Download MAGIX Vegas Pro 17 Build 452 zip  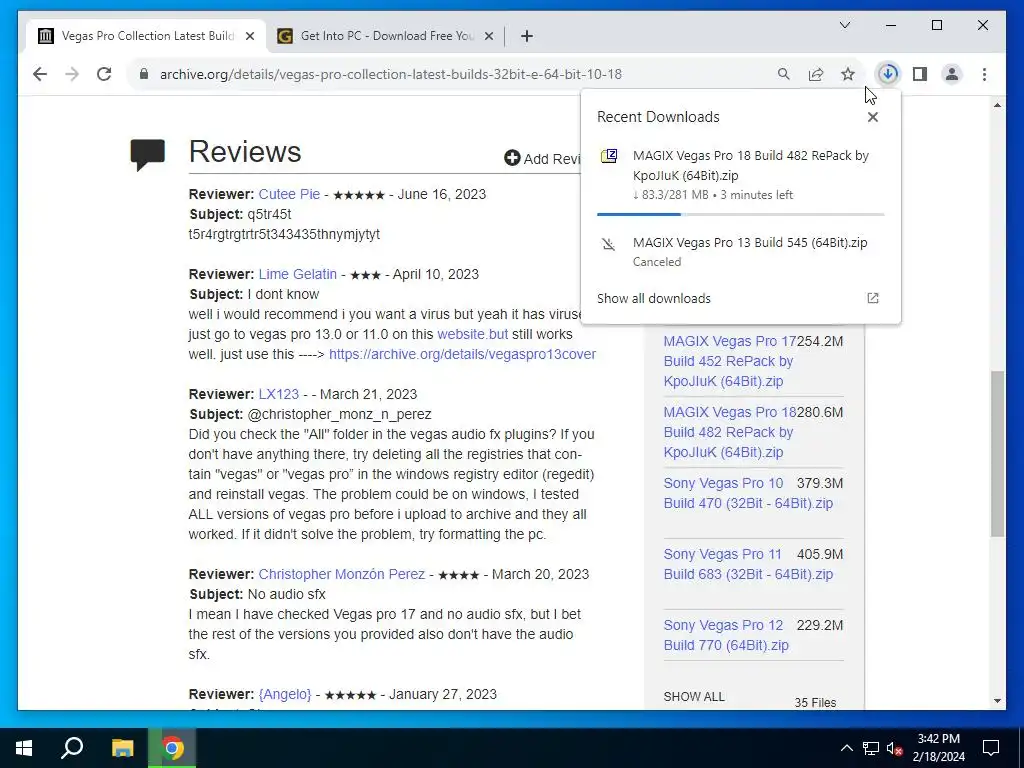point(729,361)
